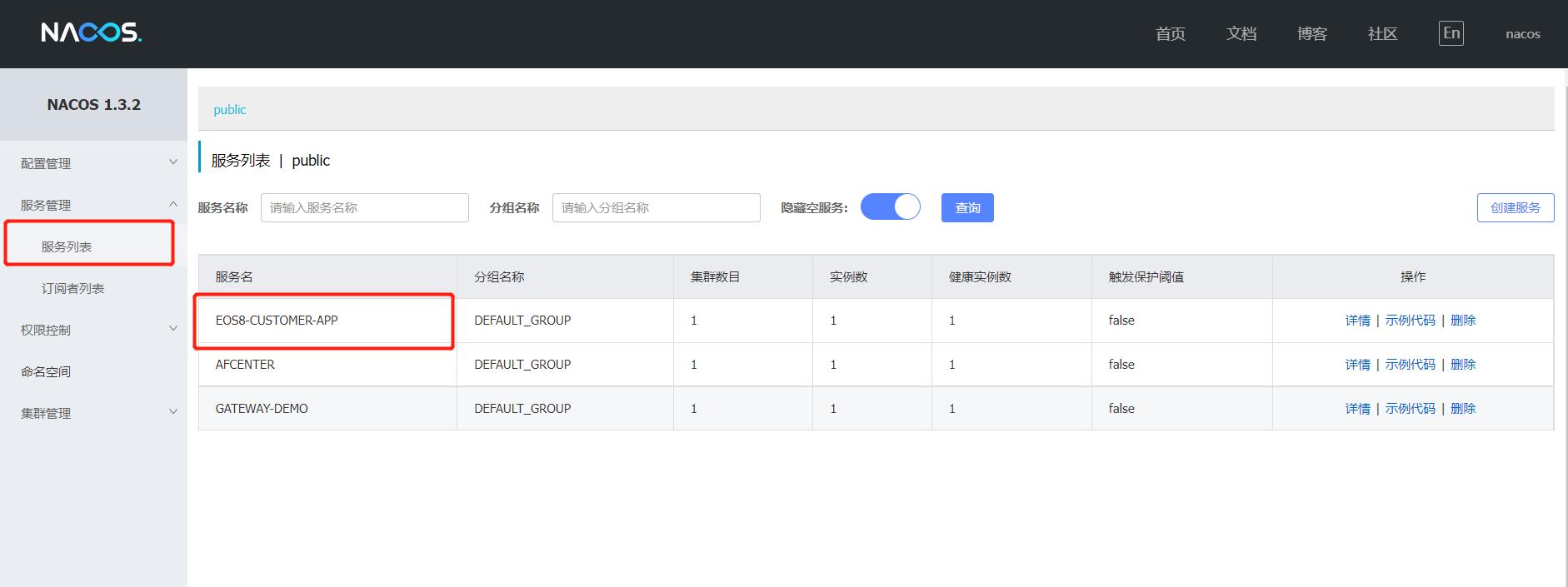Viewport: 1568px width, 587px height.
Task: Collapse the 服务管理 menu chevron
Action: 173,204
